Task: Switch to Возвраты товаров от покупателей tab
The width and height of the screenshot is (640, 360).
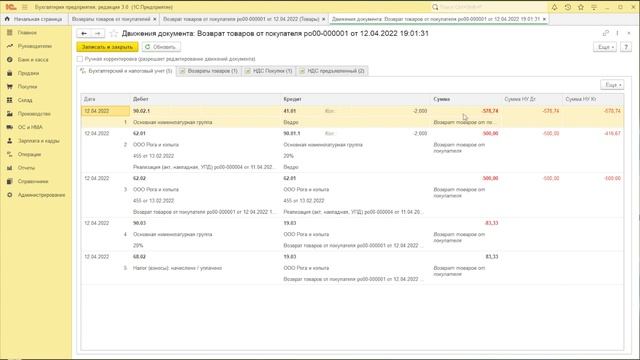Action: 111,19
